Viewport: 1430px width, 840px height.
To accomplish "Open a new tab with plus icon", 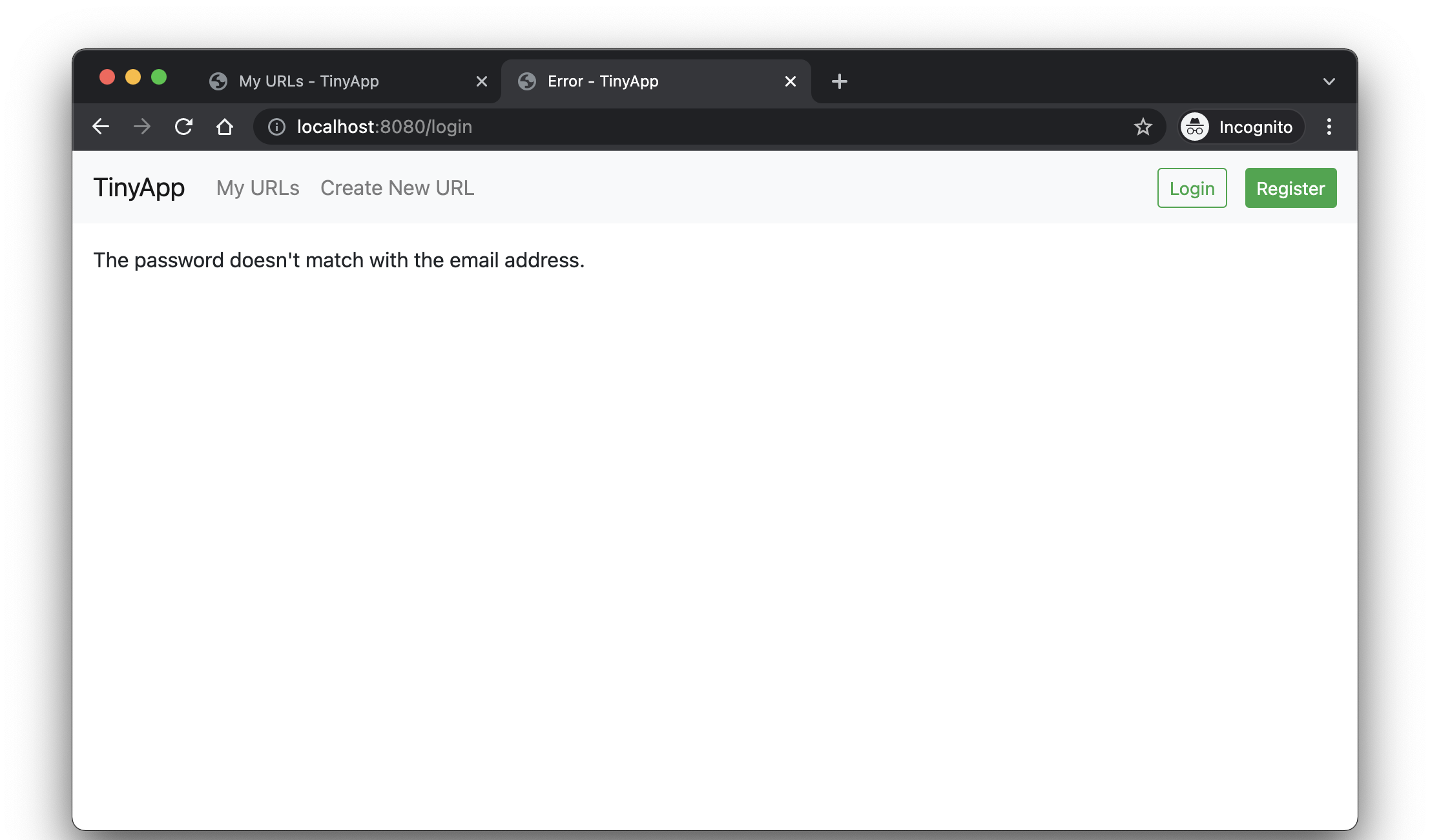I will pos(839,81).
